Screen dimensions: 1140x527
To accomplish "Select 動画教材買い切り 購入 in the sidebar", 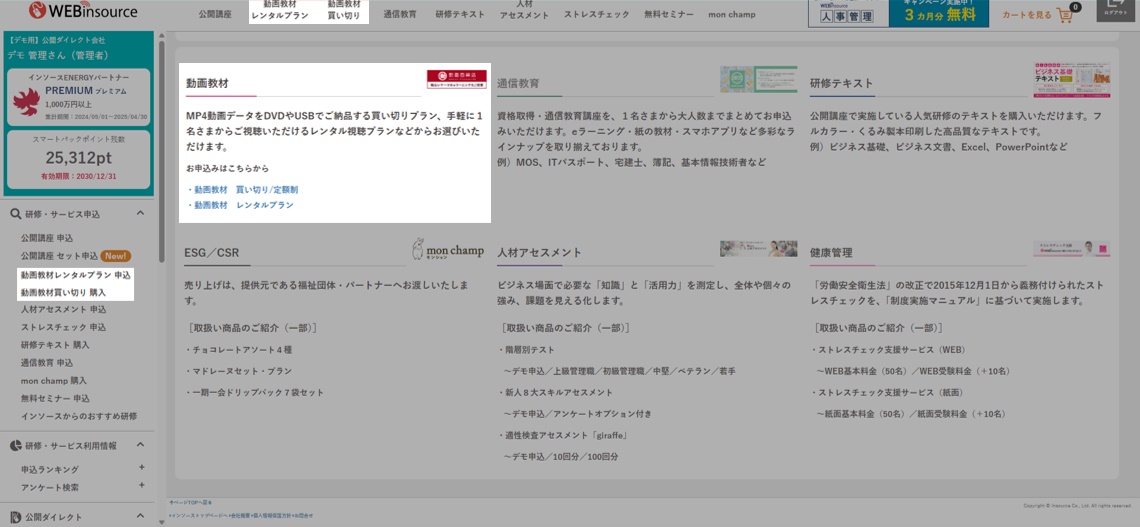I will [x=63, y=292].
